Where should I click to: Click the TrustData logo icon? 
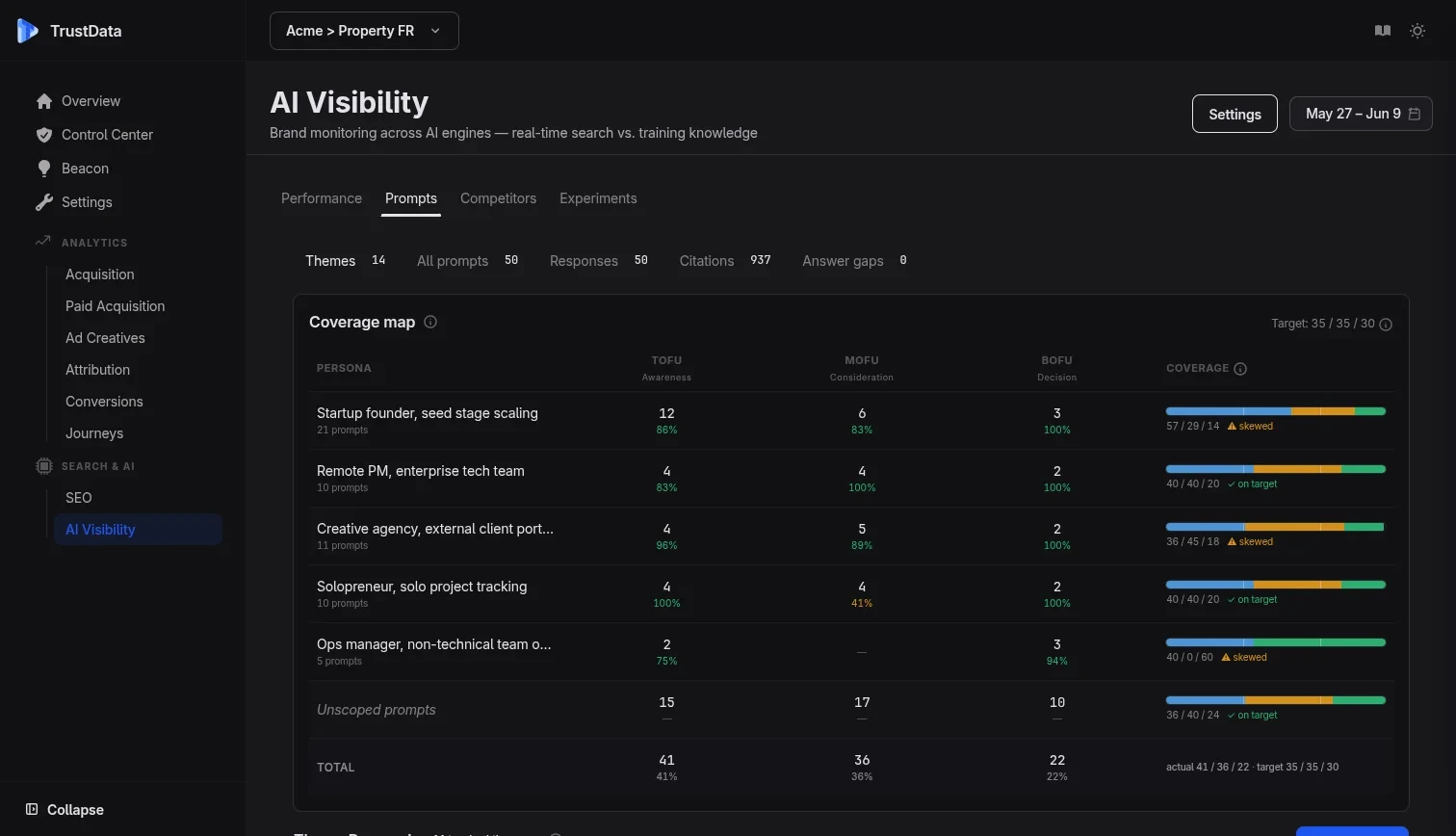[x=28, y=31]
